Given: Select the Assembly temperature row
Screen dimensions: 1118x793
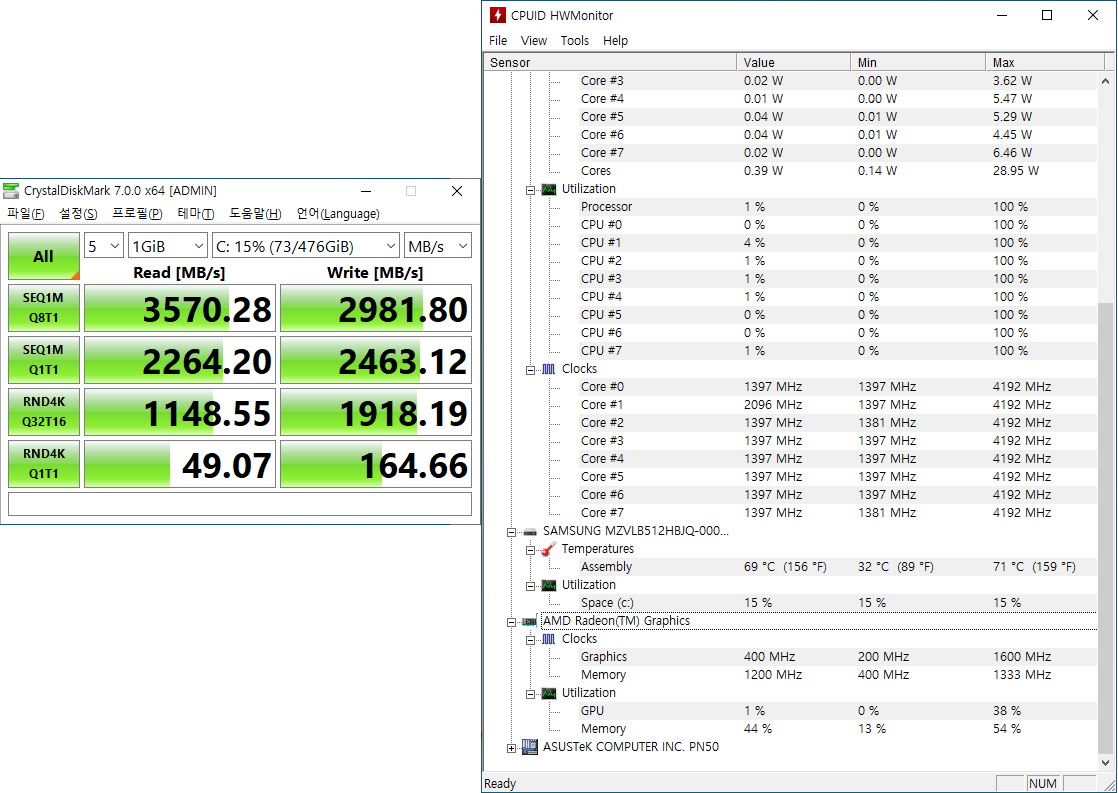Looking at the screenshot, I should point(837,567).
